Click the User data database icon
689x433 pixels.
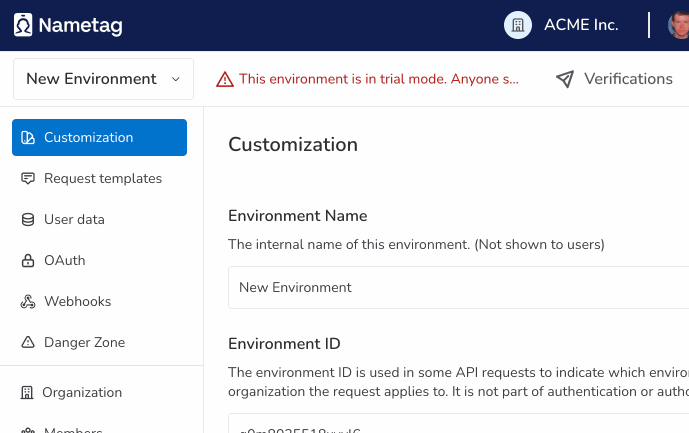tap(28, 220)
